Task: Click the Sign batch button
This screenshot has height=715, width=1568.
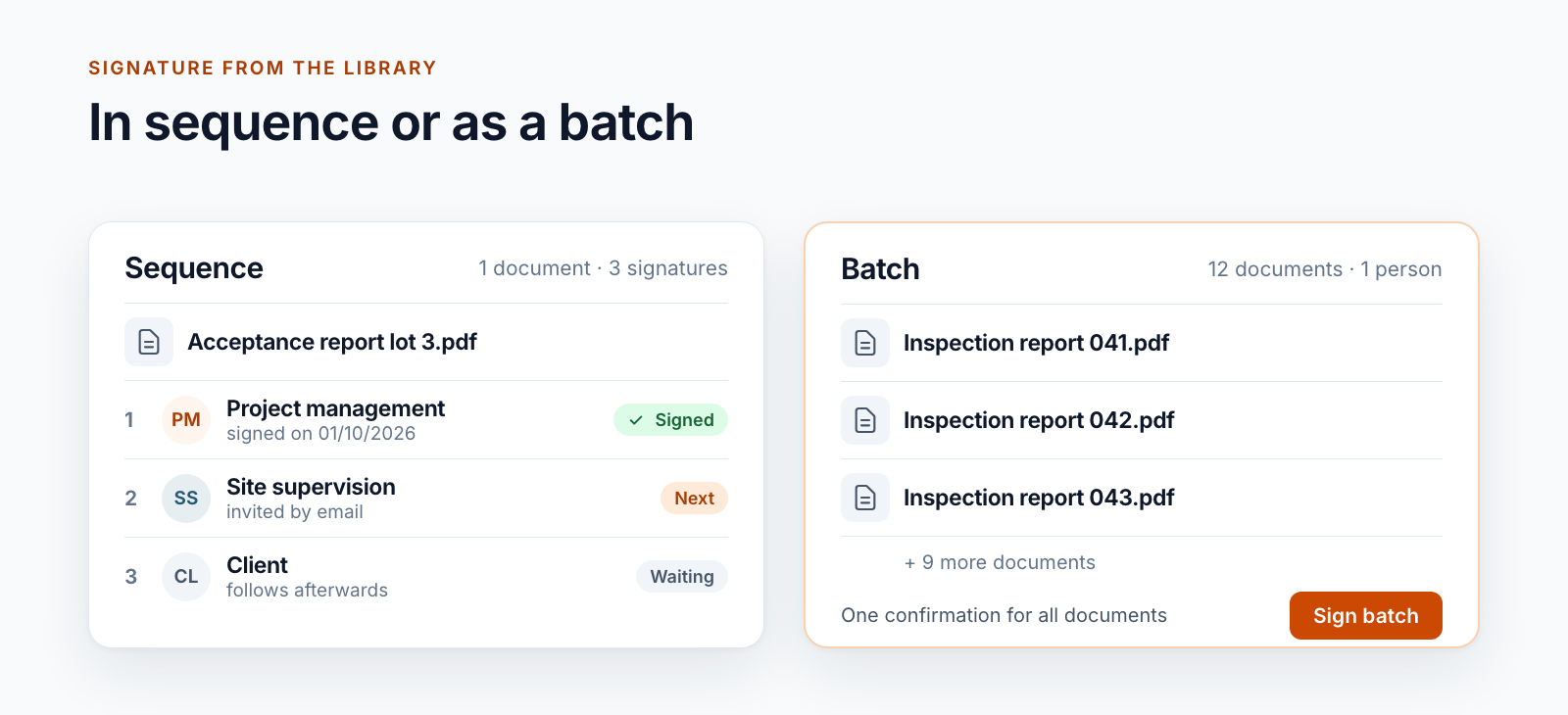Action: 1365,615
